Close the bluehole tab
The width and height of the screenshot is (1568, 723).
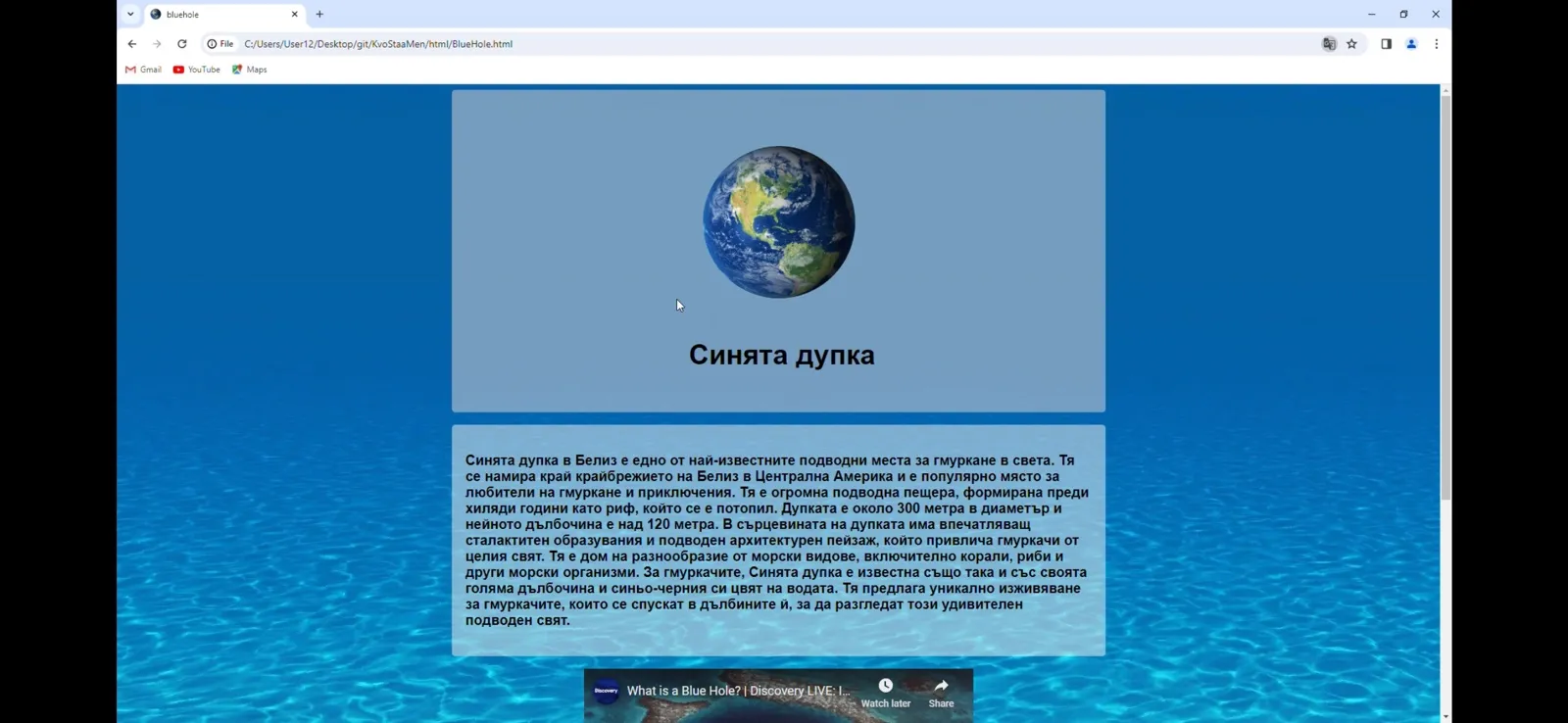294,15
